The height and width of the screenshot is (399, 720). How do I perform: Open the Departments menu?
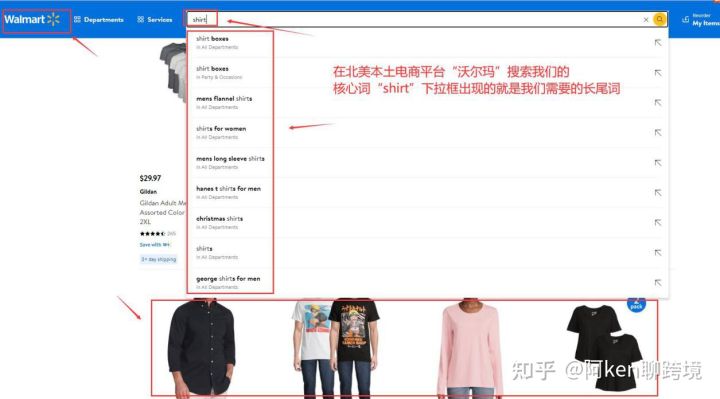click(99, 20)
